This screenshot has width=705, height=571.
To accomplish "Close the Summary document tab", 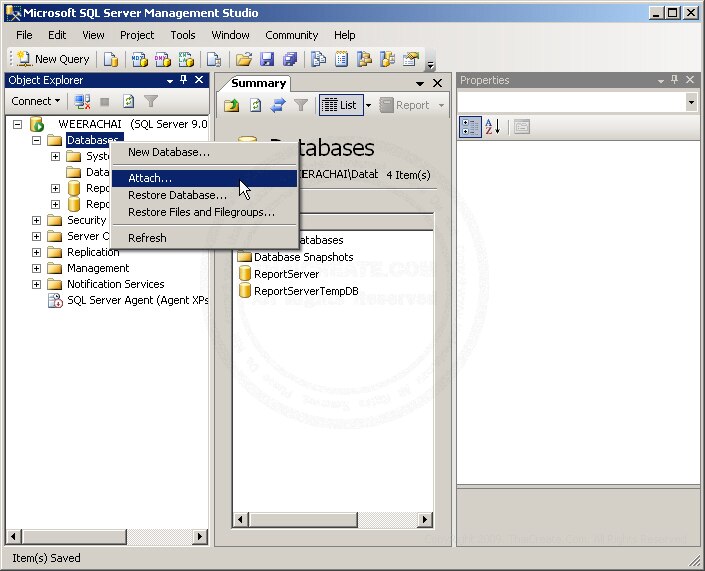I will click(x=437, y=83).
